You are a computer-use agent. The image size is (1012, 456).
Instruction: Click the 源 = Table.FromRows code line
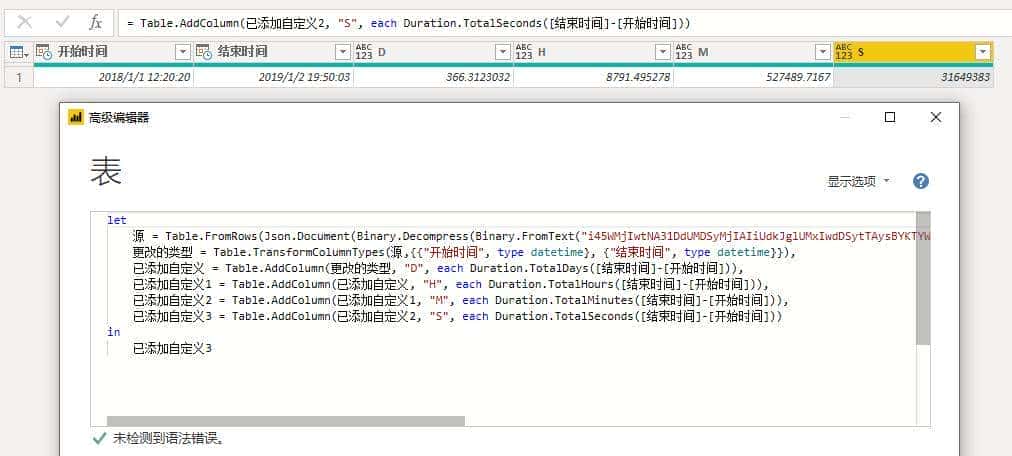532,236
